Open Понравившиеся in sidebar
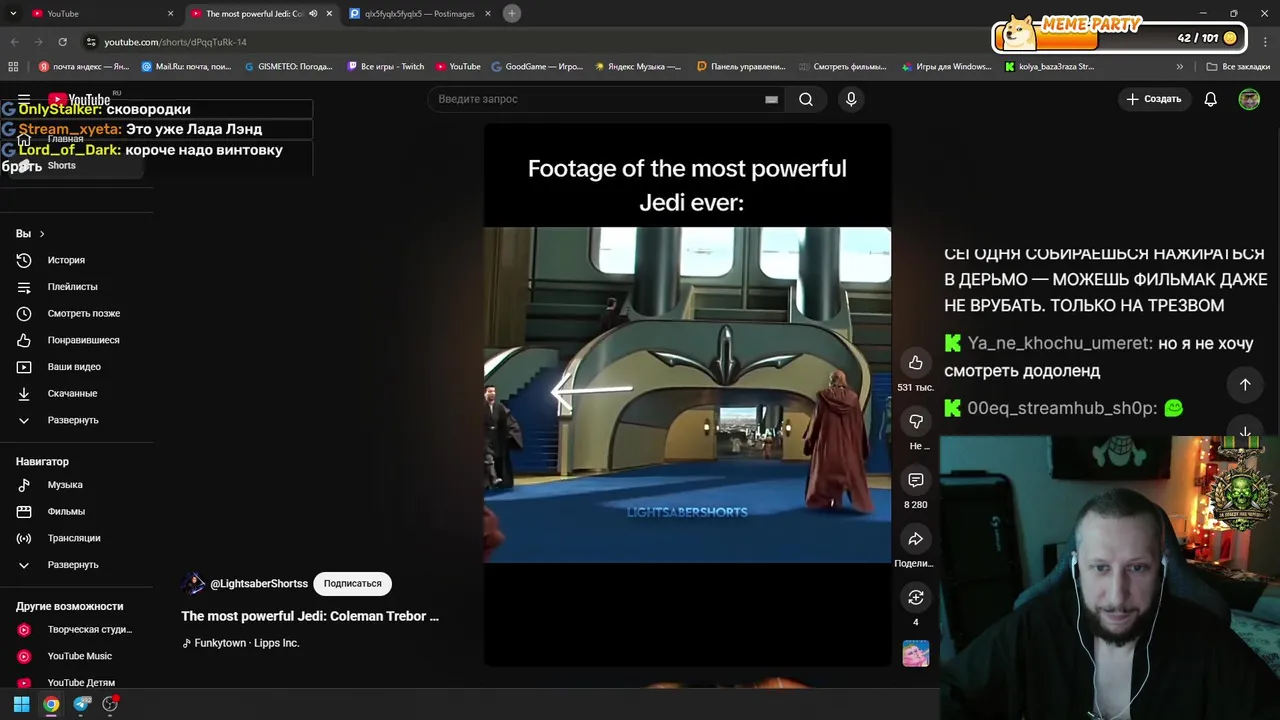 76,340
